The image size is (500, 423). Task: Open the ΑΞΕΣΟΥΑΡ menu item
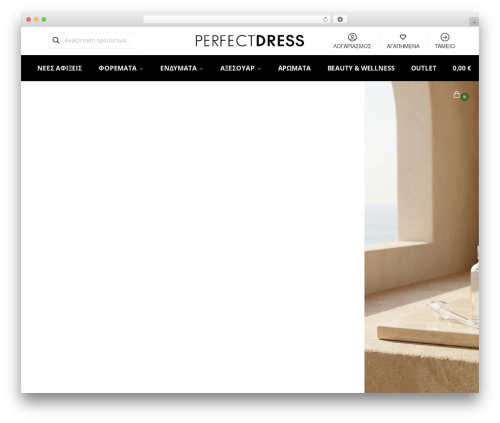pyautogui.click(x=237, y=68)
